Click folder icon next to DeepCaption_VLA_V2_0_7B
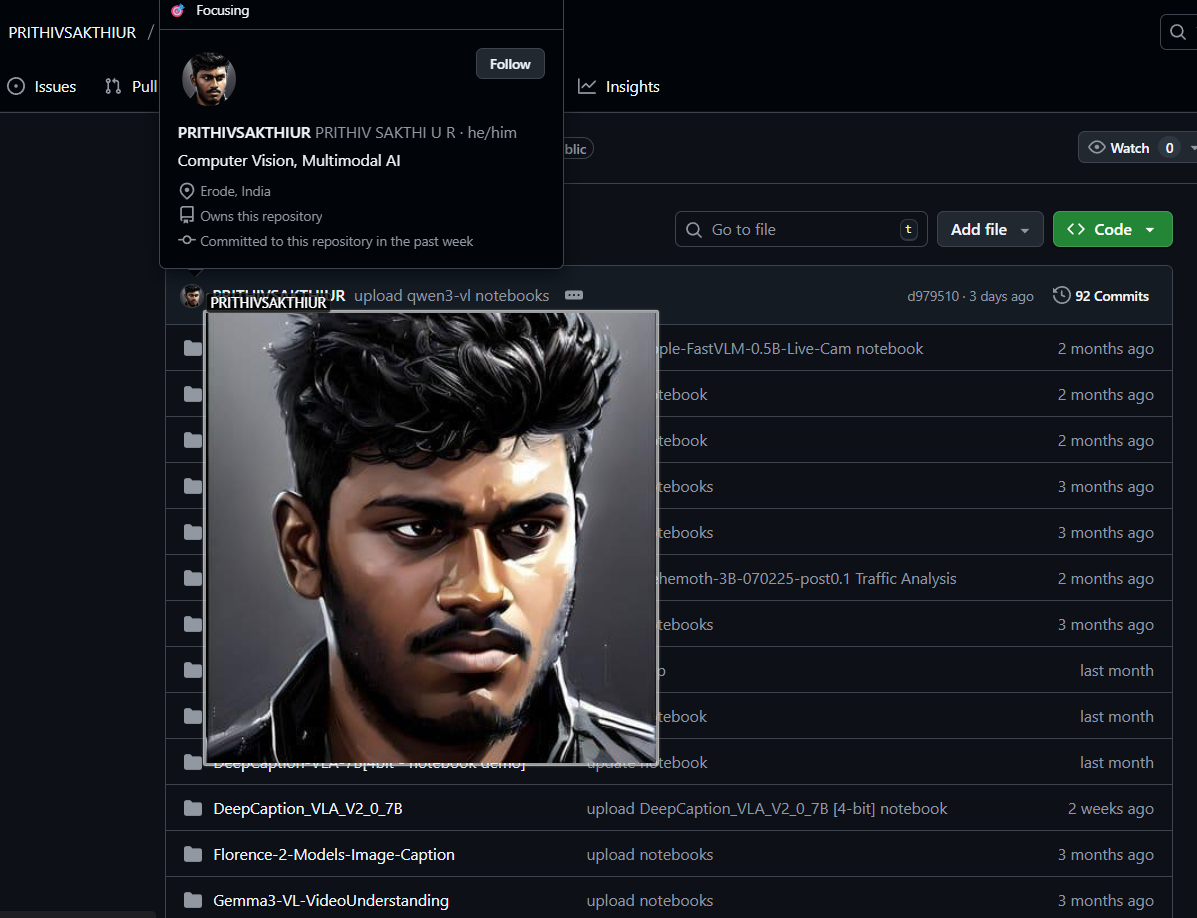This screenshot has height=918, width=1197. 193,808
